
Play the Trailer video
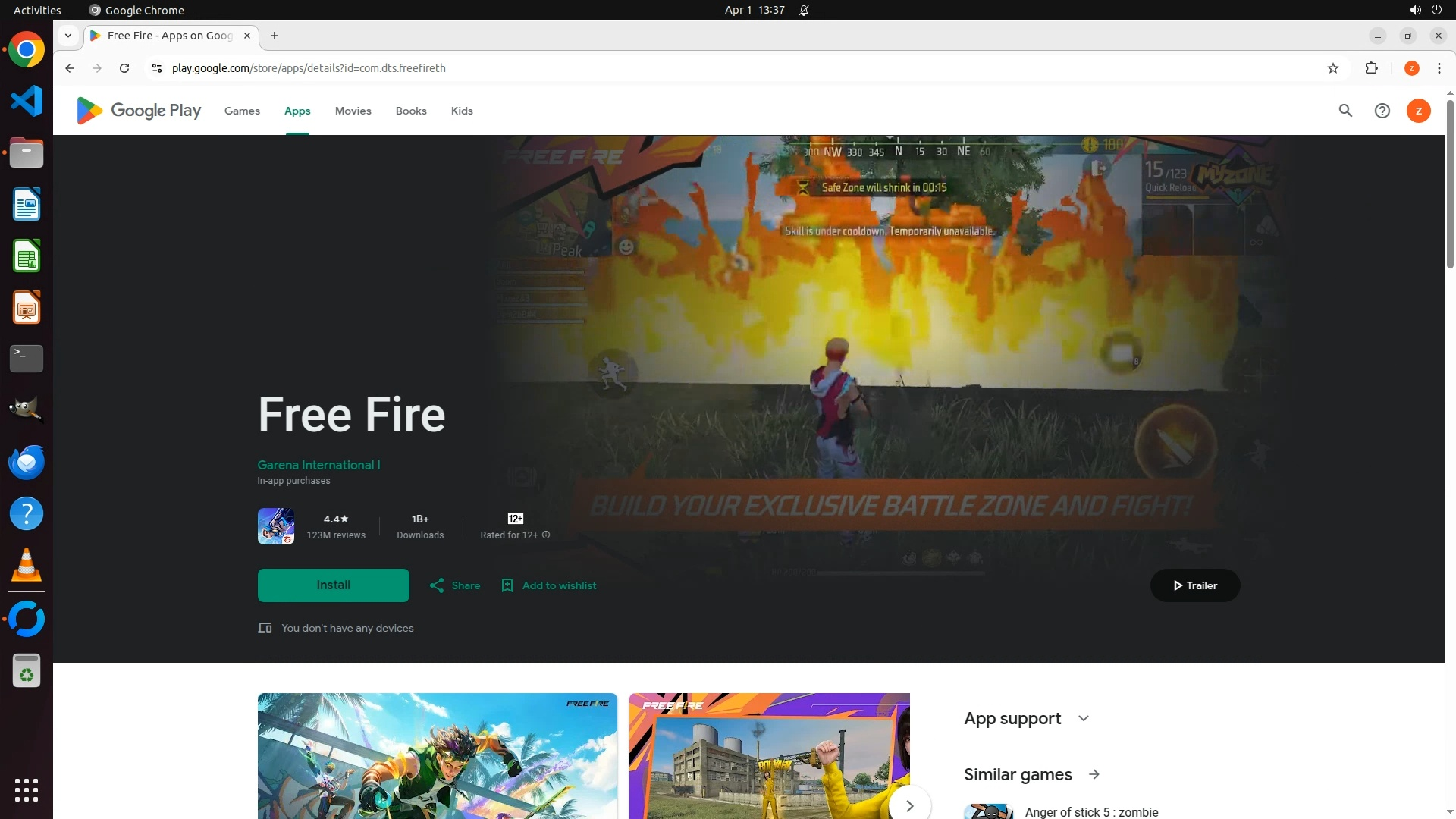tap(1194, 585)
